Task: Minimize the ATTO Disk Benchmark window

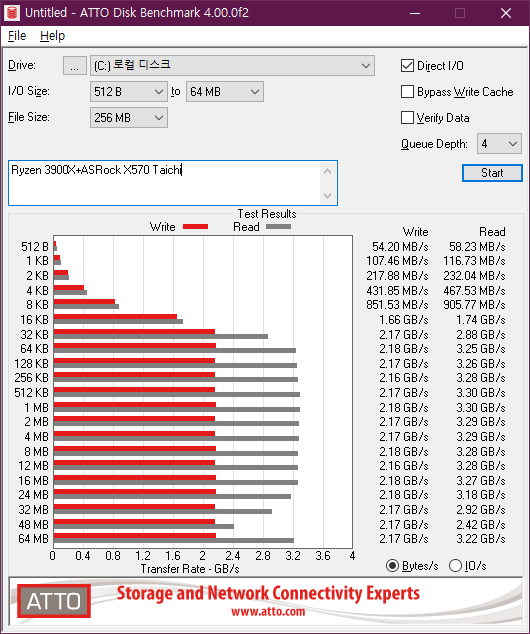Action: tap(415, 13)
